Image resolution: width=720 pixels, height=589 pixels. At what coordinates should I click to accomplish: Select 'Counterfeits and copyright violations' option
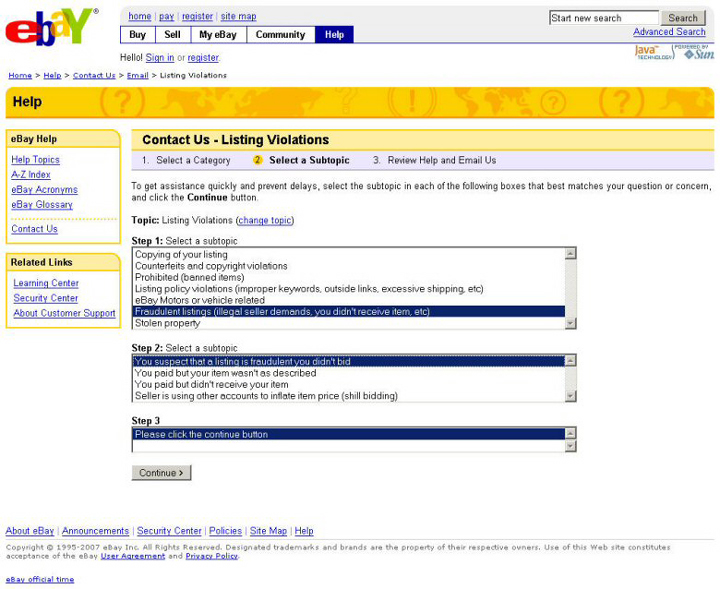coord(211,266)
